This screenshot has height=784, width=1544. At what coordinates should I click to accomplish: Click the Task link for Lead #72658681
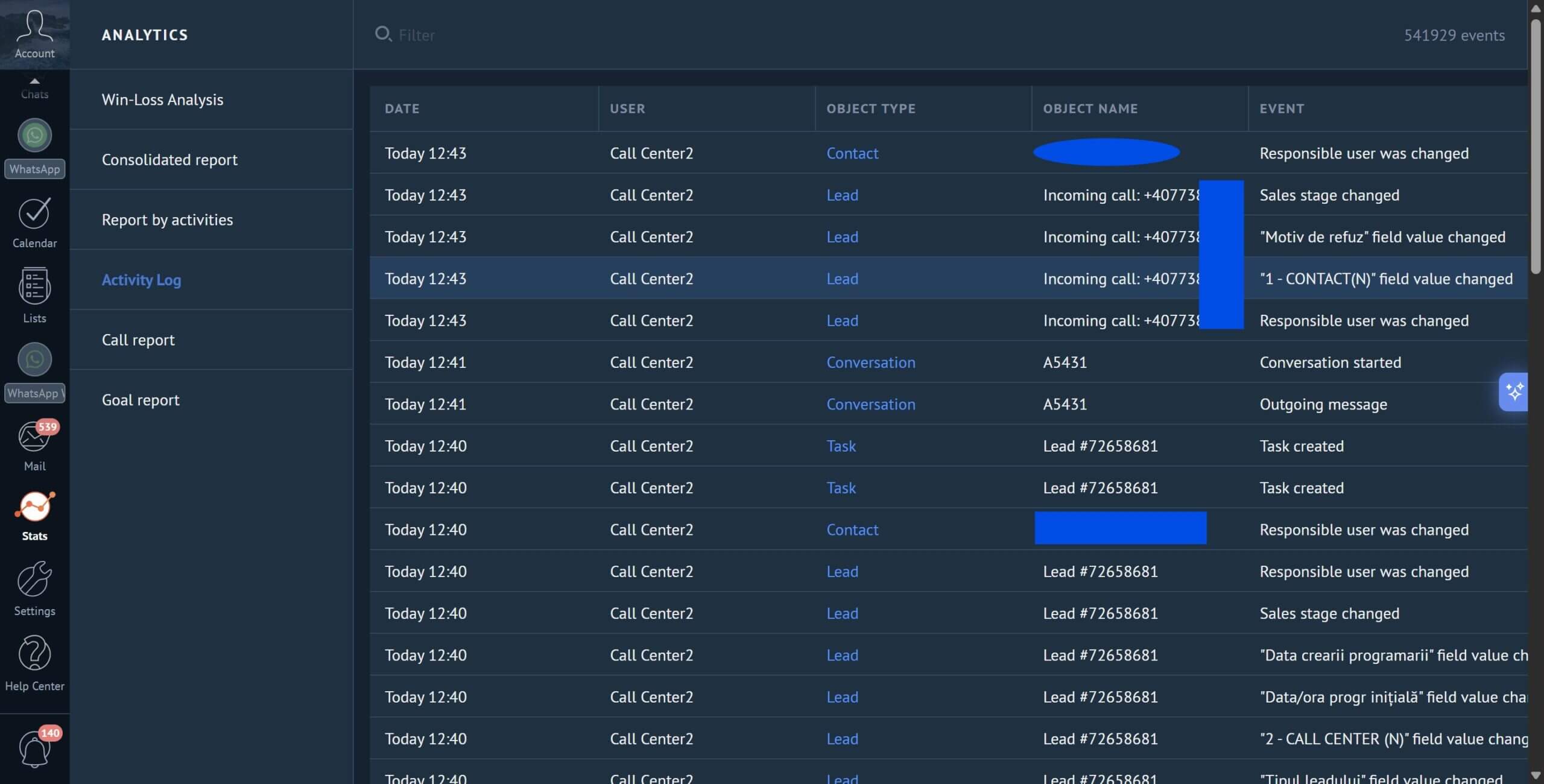point(841,446)
